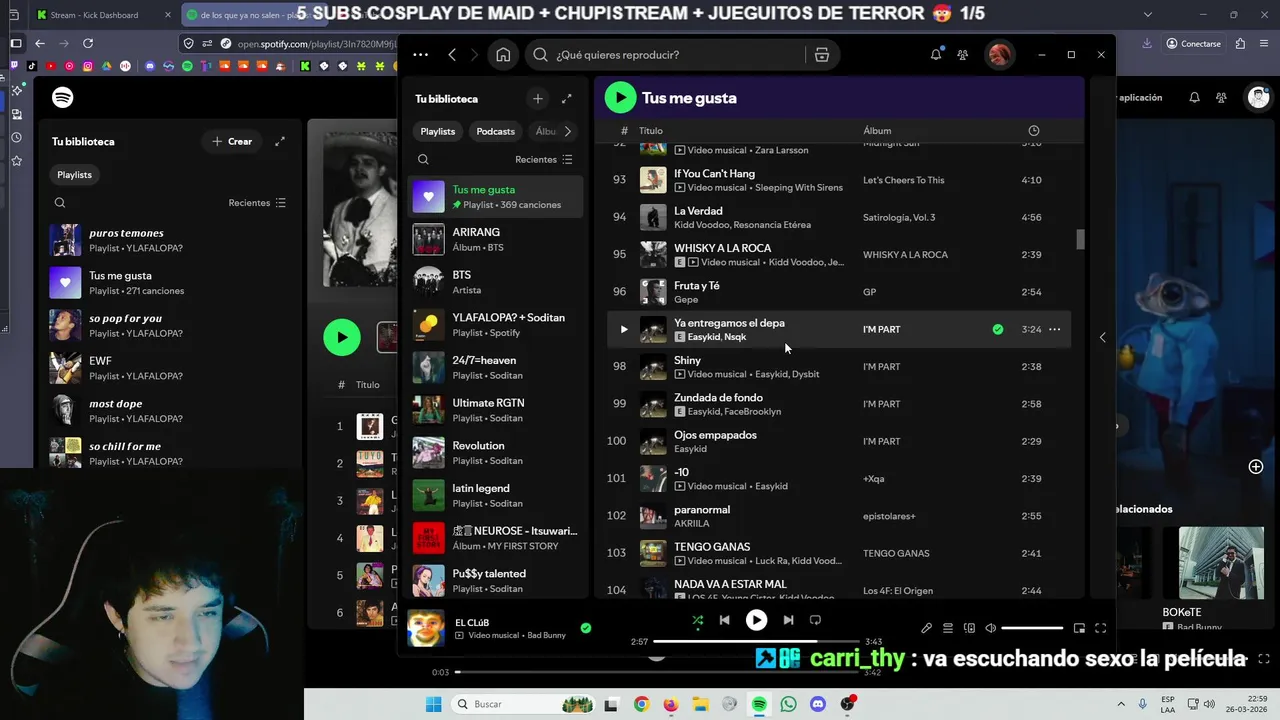Select Playlists chip in browser Spotify
1280x720 pixels.
click(74, 175)
